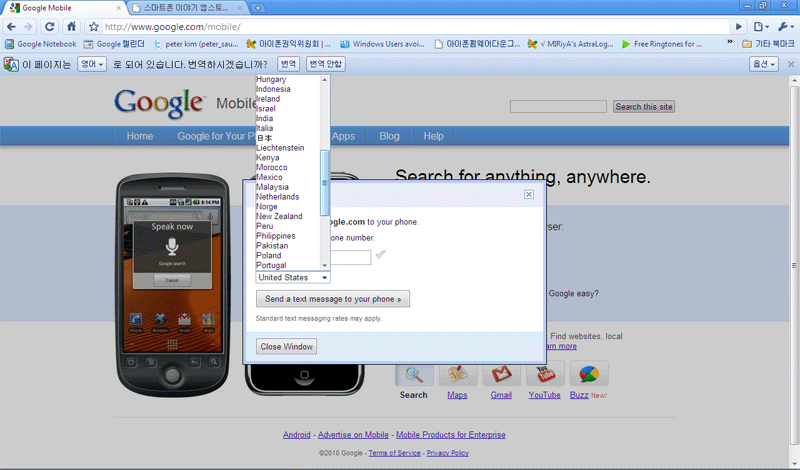Select Philippines in country list

[x=276, y=236]
